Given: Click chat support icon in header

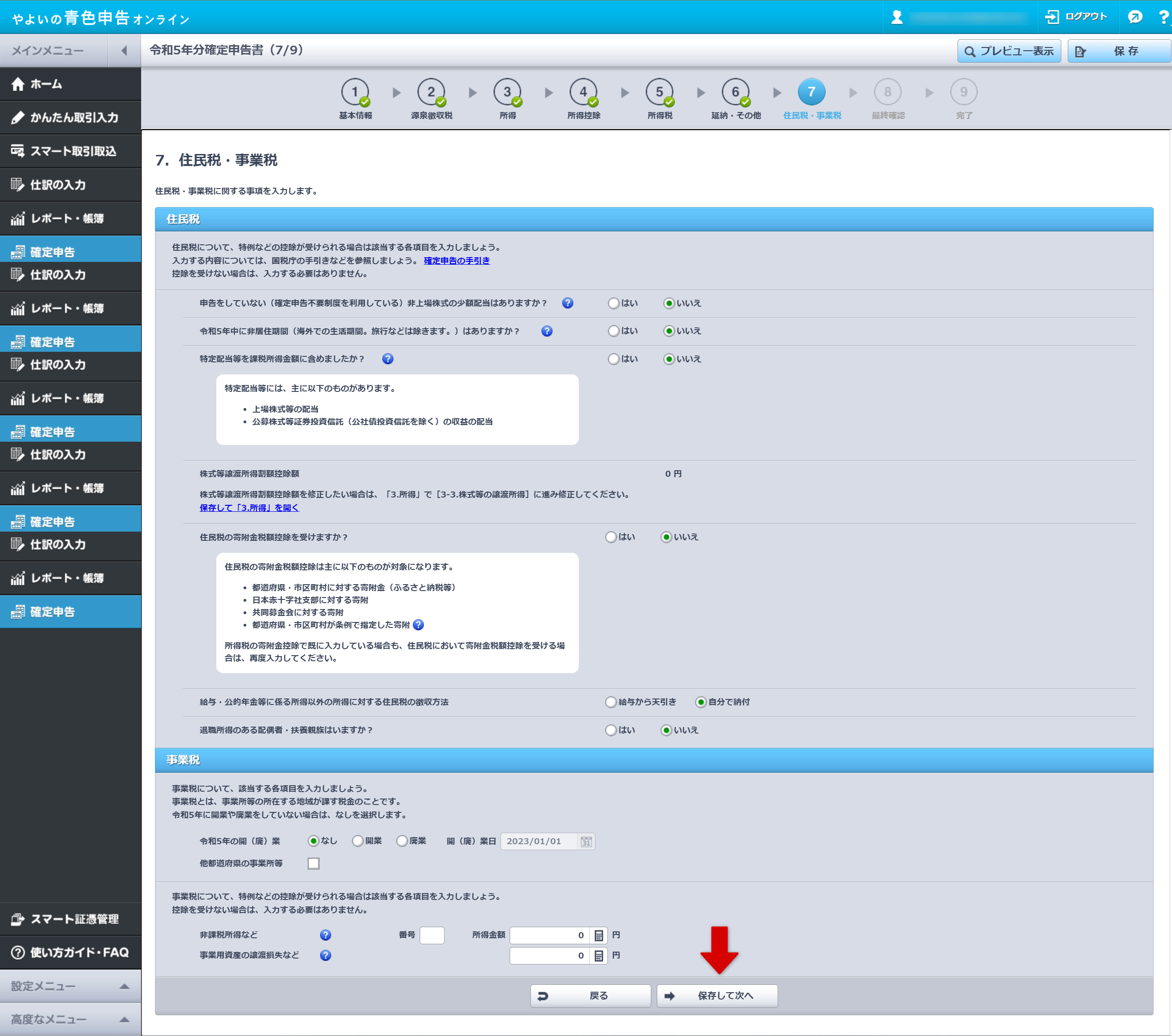Looking at the screenshot, I should (x=1134, y=17).
